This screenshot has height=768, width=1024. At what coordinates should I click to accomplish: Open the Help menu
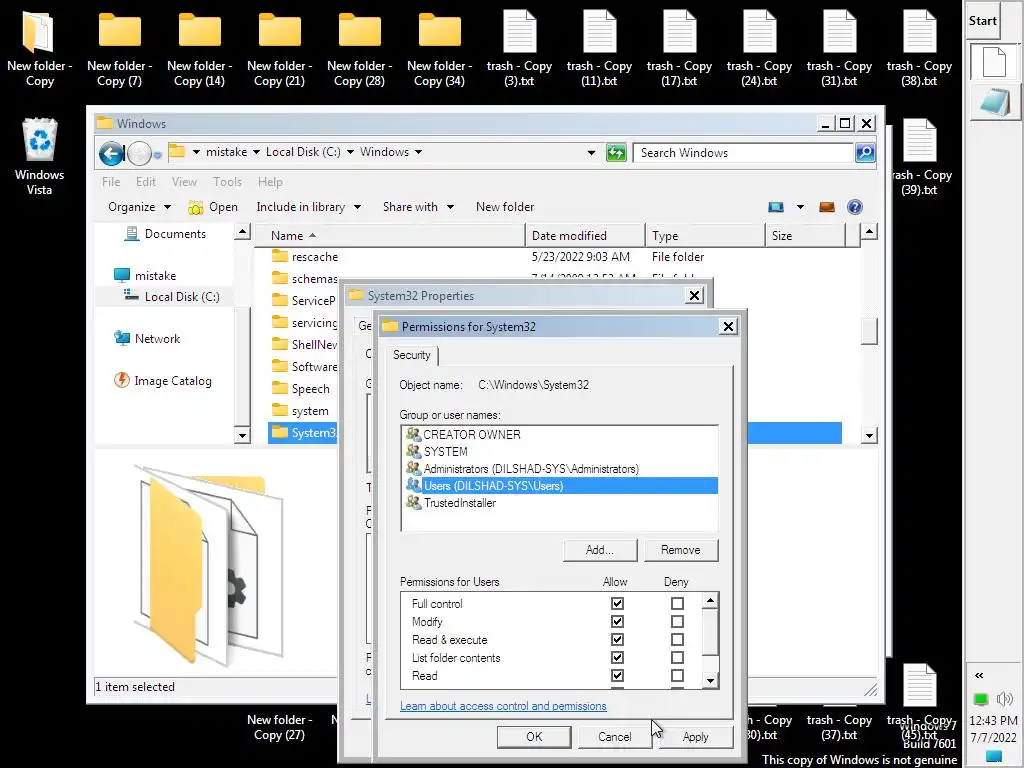click(270, 182)
